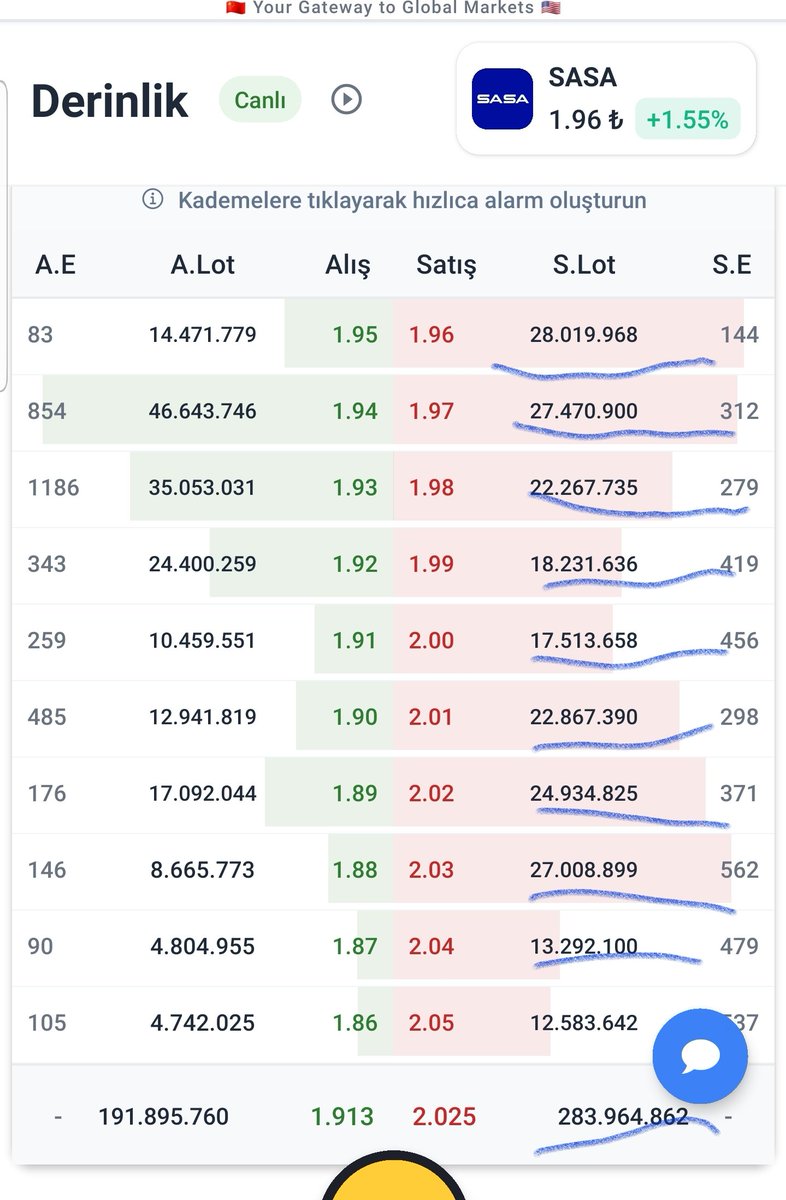
Task: Click the Kademelere tıklayarak alarm hint text
Action: 412,200
